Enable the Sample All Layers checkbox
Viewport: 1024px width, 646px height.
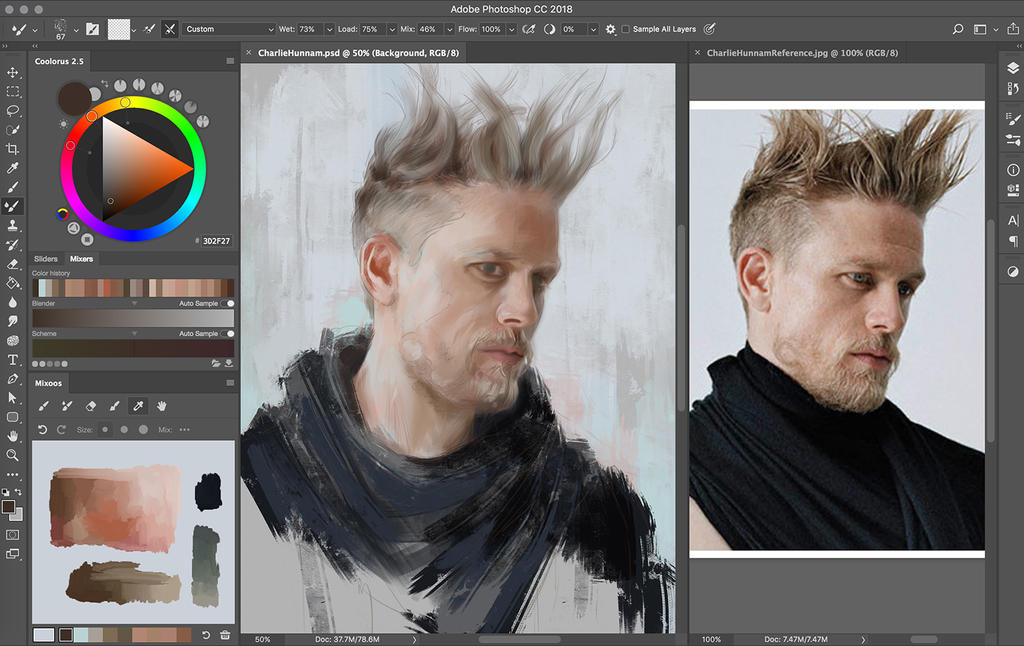(x=626, y=29)
